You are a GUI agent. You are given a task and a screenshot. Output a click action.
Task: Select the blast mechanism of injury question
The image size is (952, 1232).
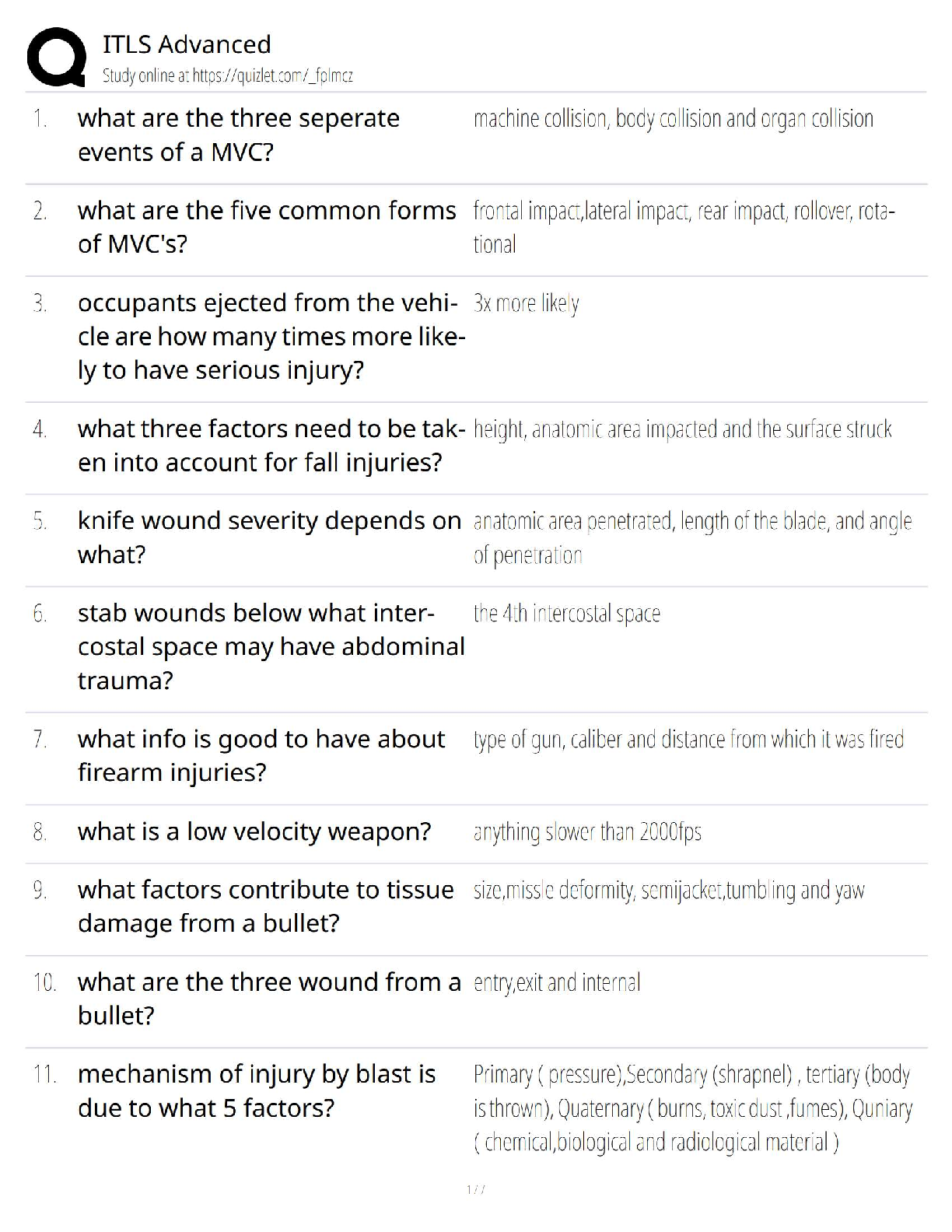257,1090
